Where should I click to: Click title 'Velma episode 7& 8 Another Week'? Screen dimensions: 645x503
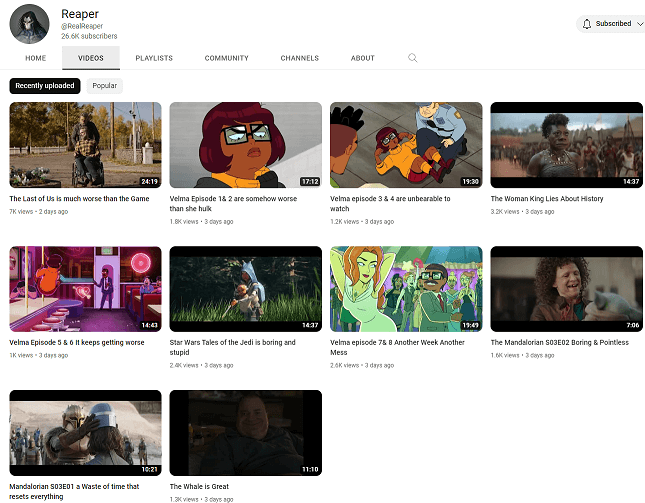pyautogui.click(x=397, y=347)
